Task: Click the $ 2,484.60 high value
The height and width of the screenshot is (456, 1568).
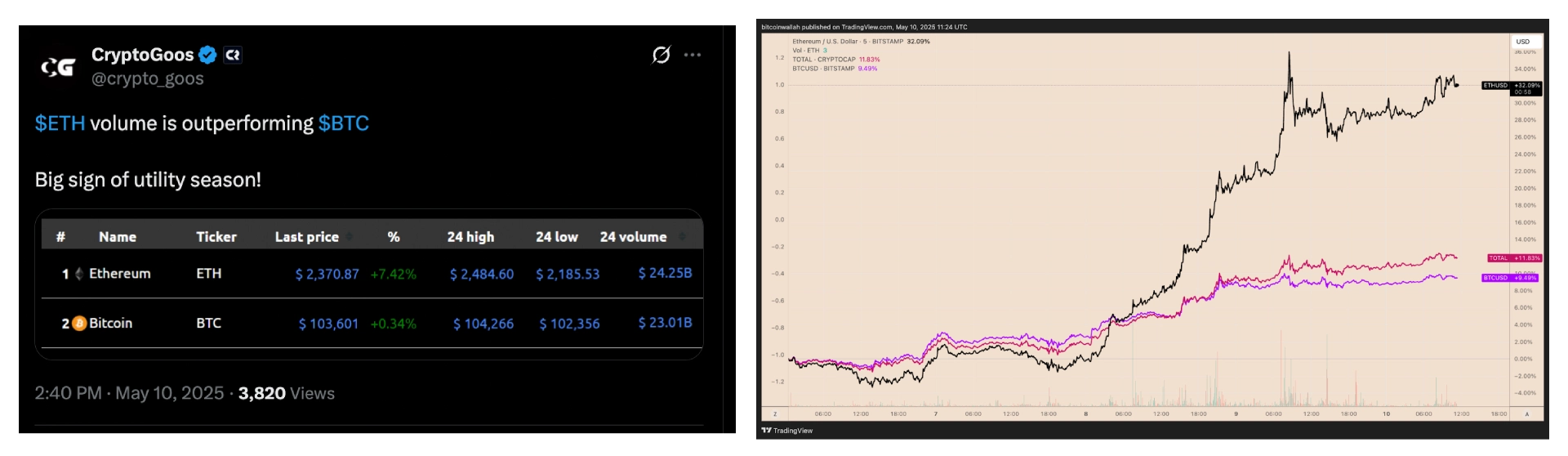Action: click(482, 275)
